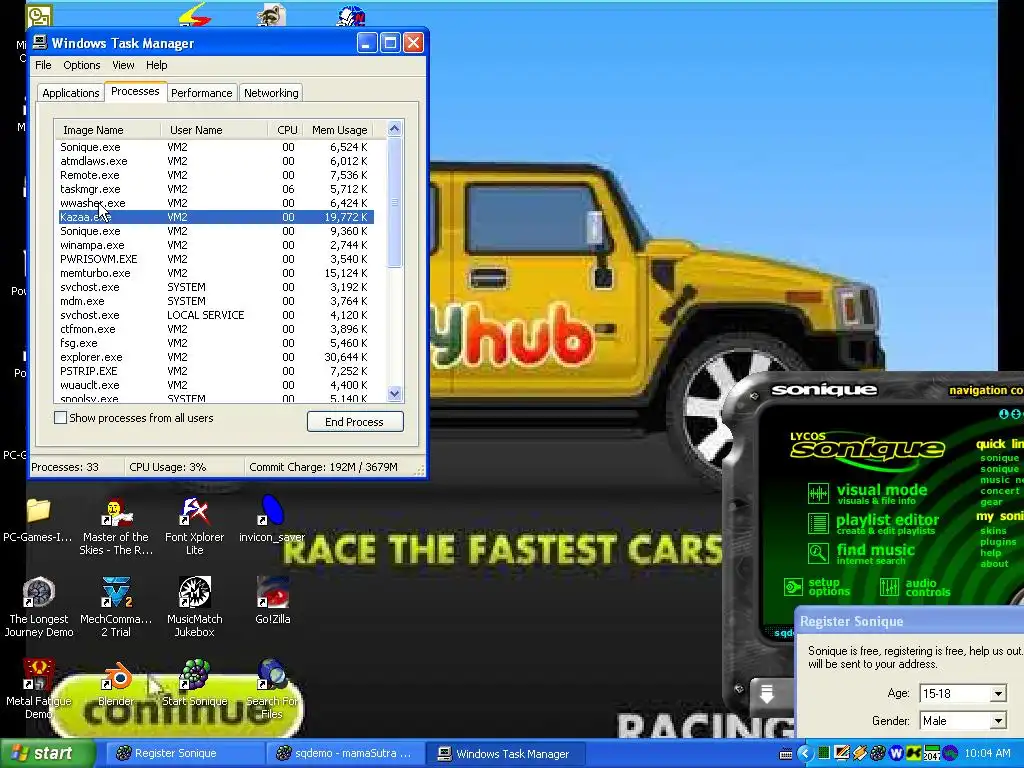Select Metal Fatigue Demo desktop shortcut
This screenshot has height=768, width=1024.
[x=39, y=690]
